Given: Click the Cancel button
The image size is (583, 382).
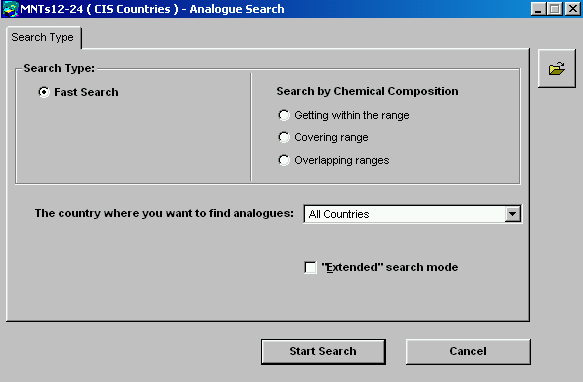Looking at the screenshot, I should (x=468, y=351).
